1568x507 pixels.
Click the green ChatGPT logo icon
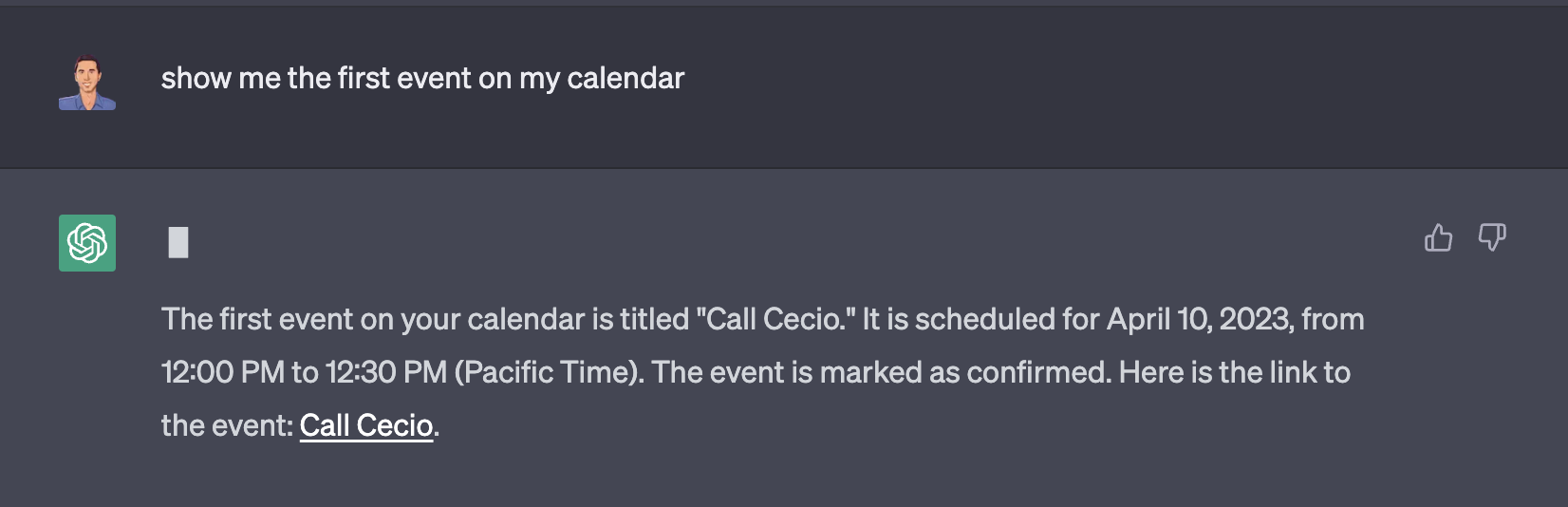pos(87,243)
